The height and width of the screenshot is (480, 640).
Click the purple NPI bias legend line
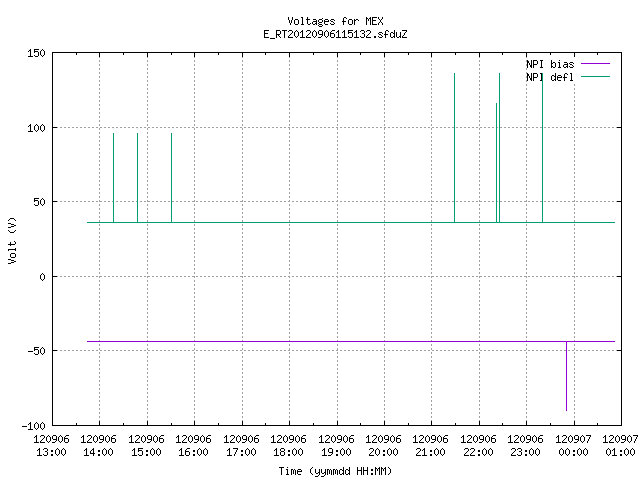[x=595, y=64]
